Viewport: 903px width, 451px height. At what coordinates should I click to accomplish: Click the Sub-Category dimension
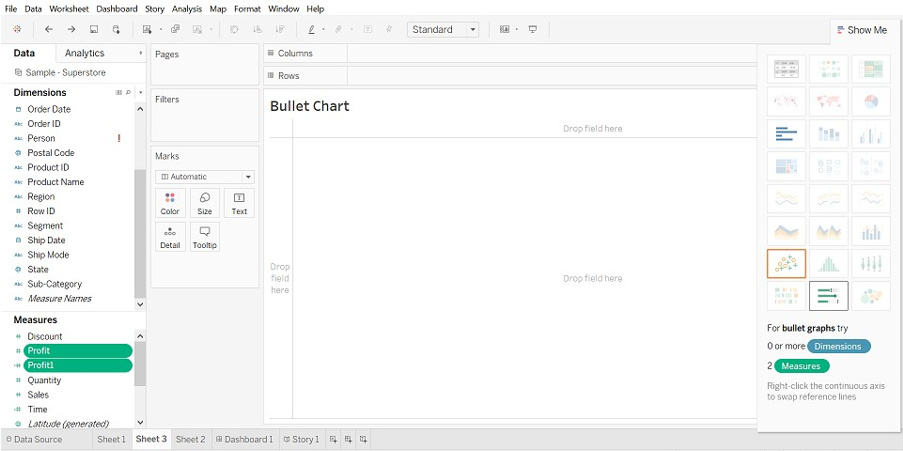pyautogui.click(x=55, y=284)
